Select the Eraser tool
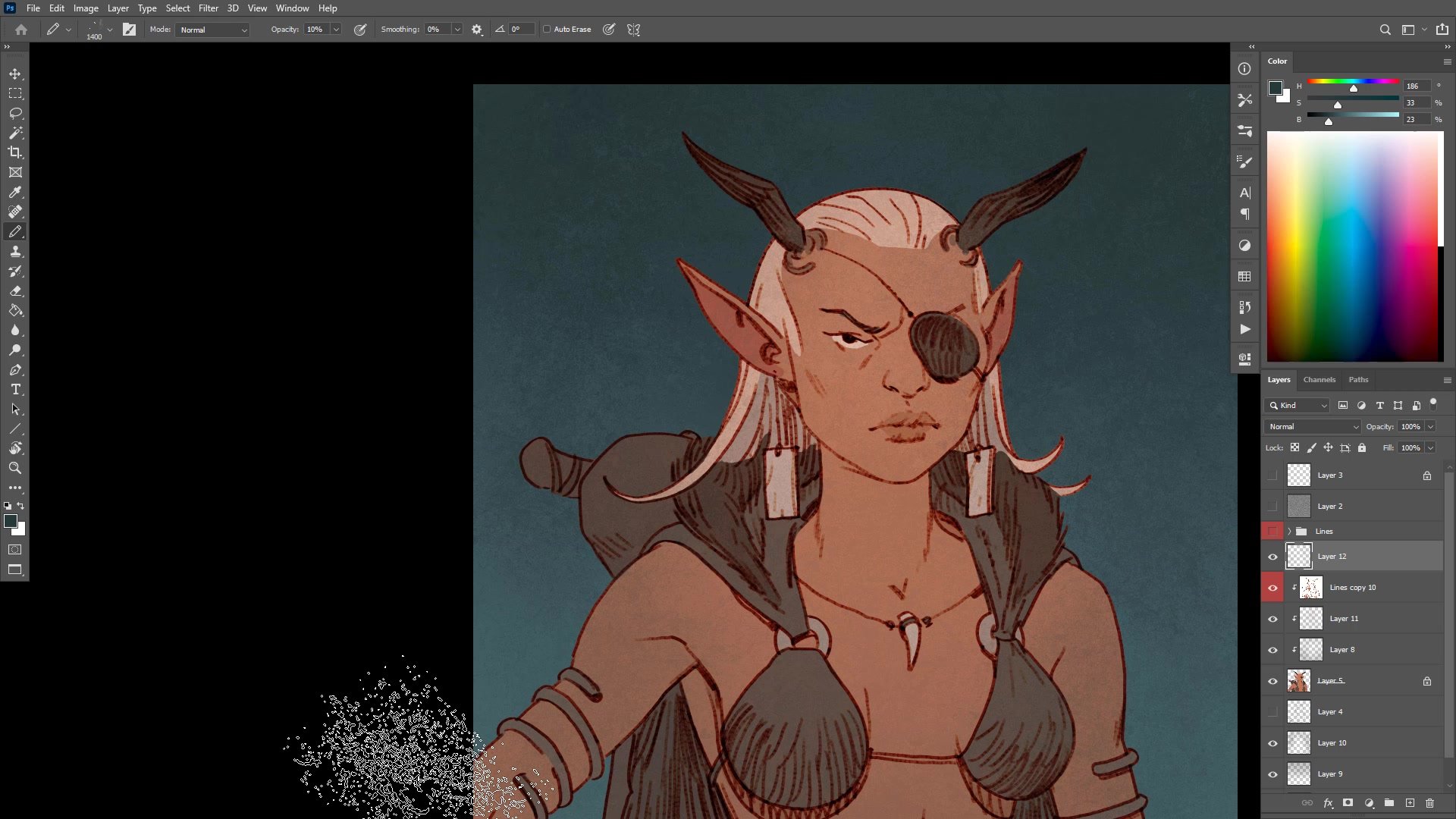 click(15, 290)
